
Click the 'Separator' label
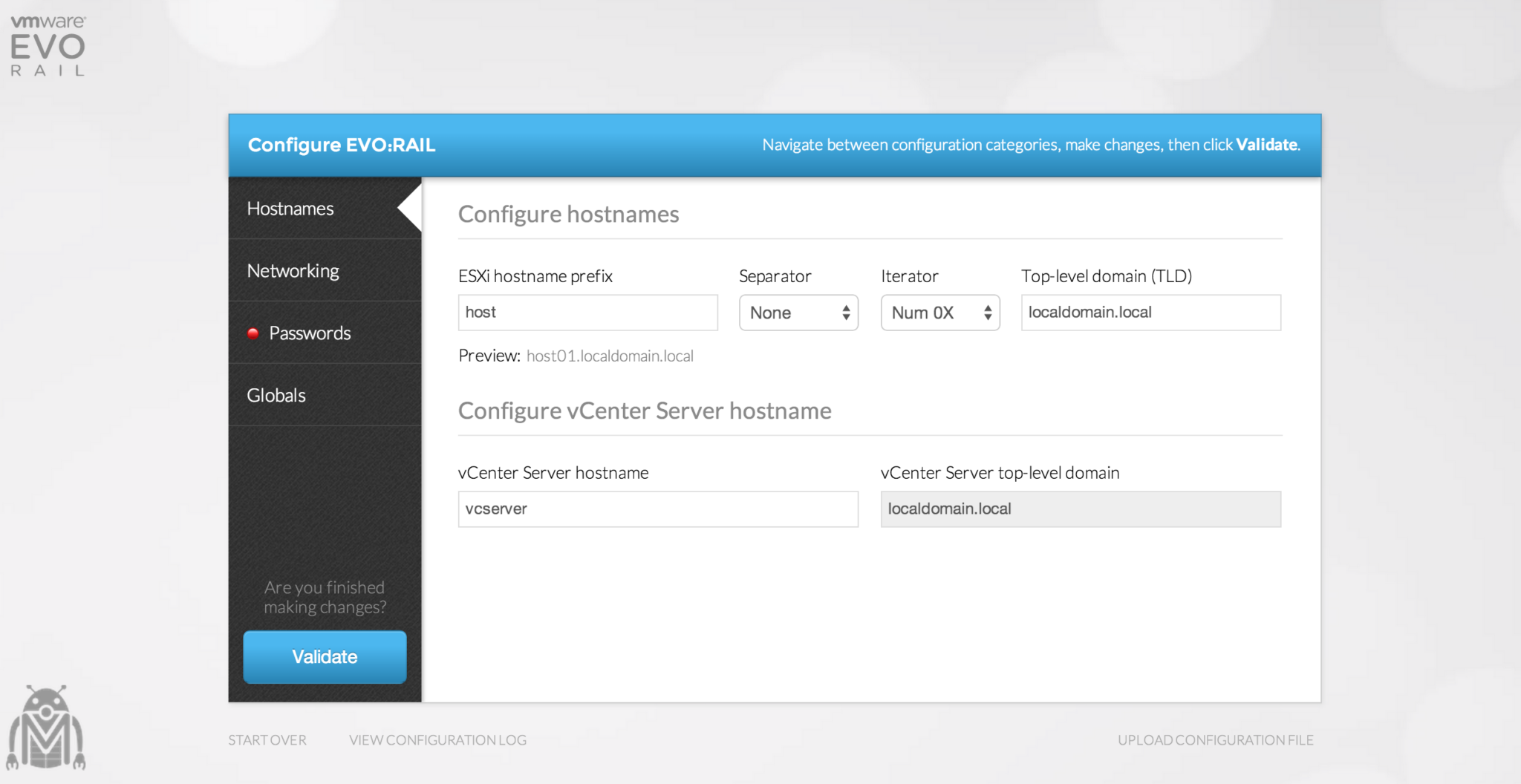click(x=775, y=276)
